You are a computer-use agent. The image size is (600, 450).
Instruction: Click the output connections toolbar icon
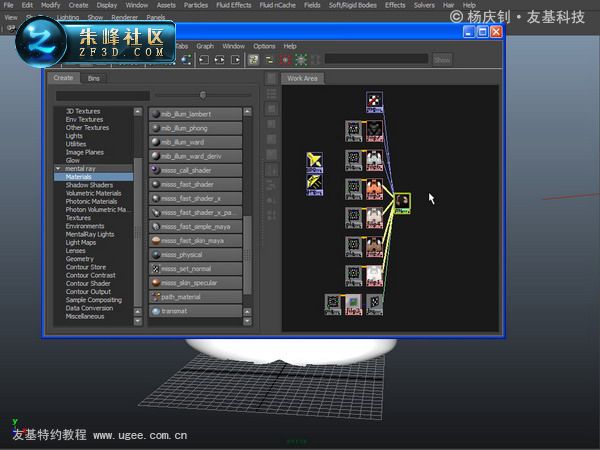pyautogui.click(x=235, y=60)
